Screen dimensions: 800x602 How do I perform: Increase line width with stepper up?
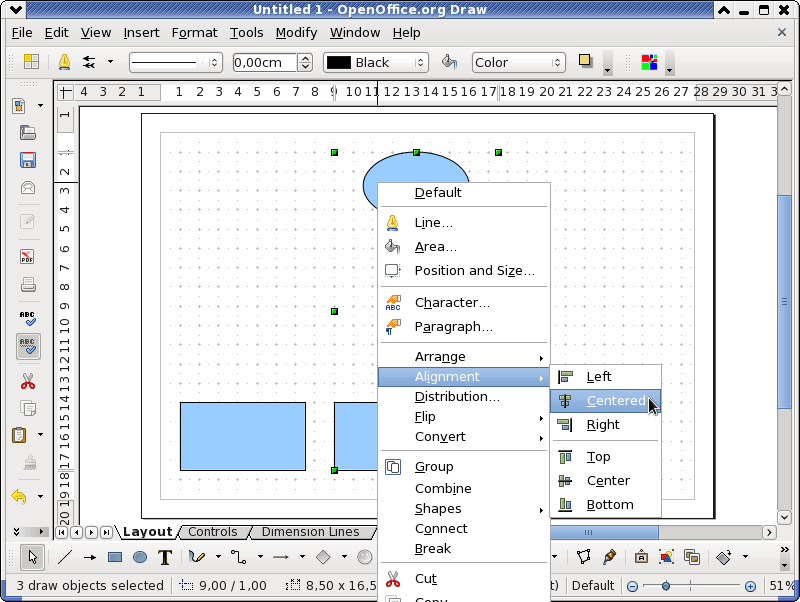(305, 58)
